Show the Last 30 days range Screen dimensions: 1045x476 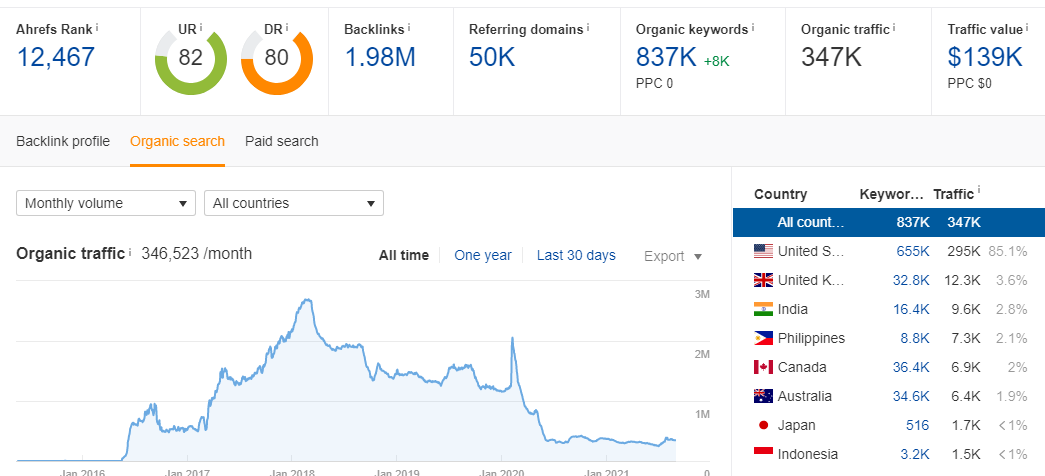576,255
